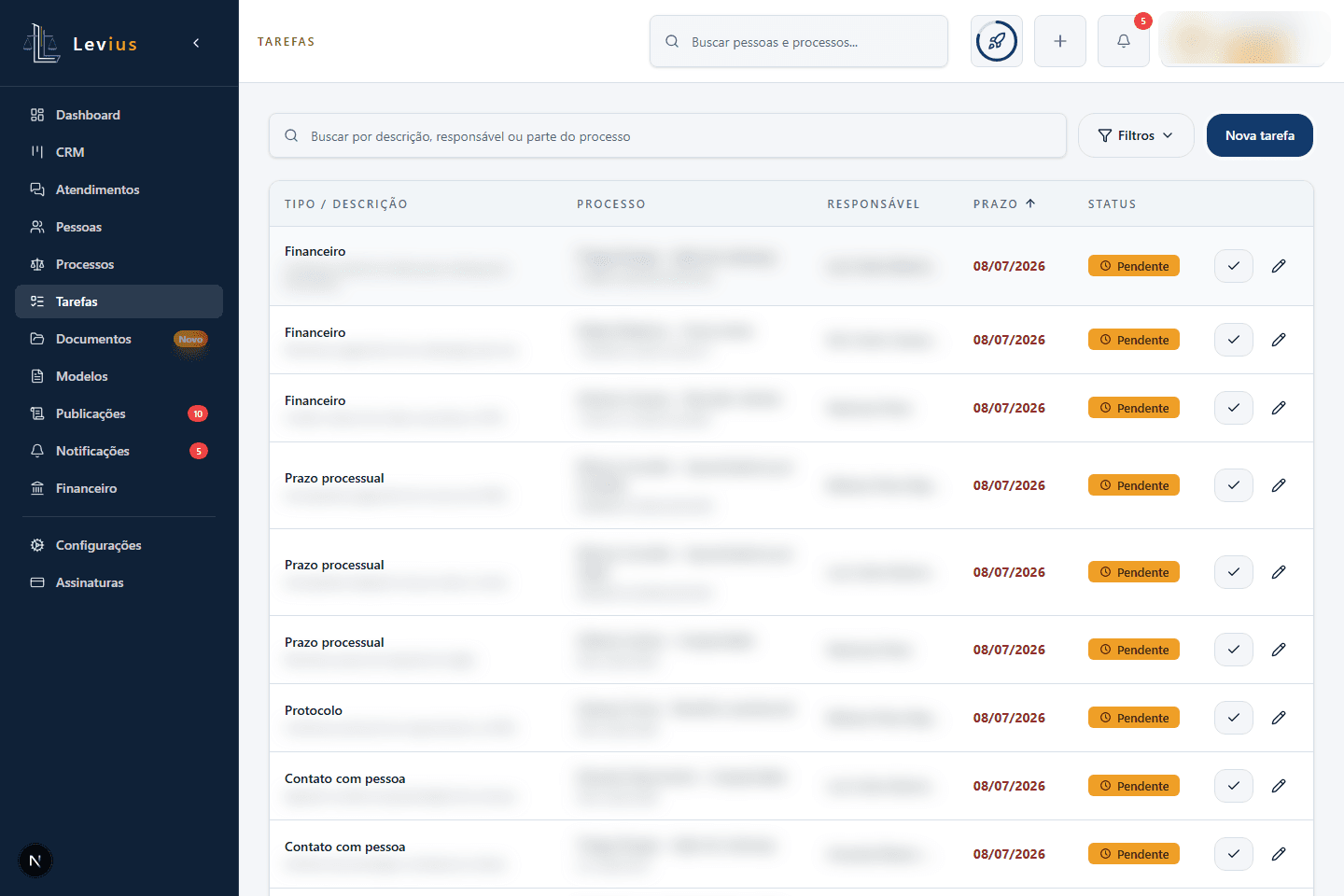Viewport: 1344px width, 896px height.
Task: Mark first Financeiro task as complete
Action: 1234,266
